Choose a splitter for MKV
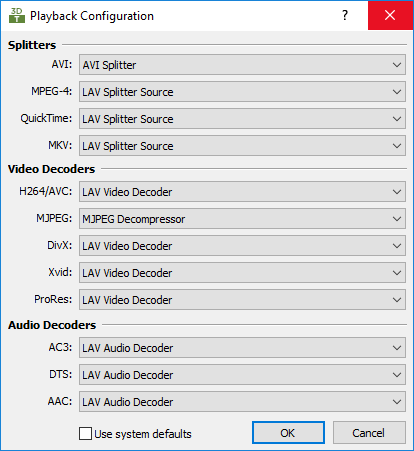The height and width of the screenshot is (451, 414). (x=242, y=146)
